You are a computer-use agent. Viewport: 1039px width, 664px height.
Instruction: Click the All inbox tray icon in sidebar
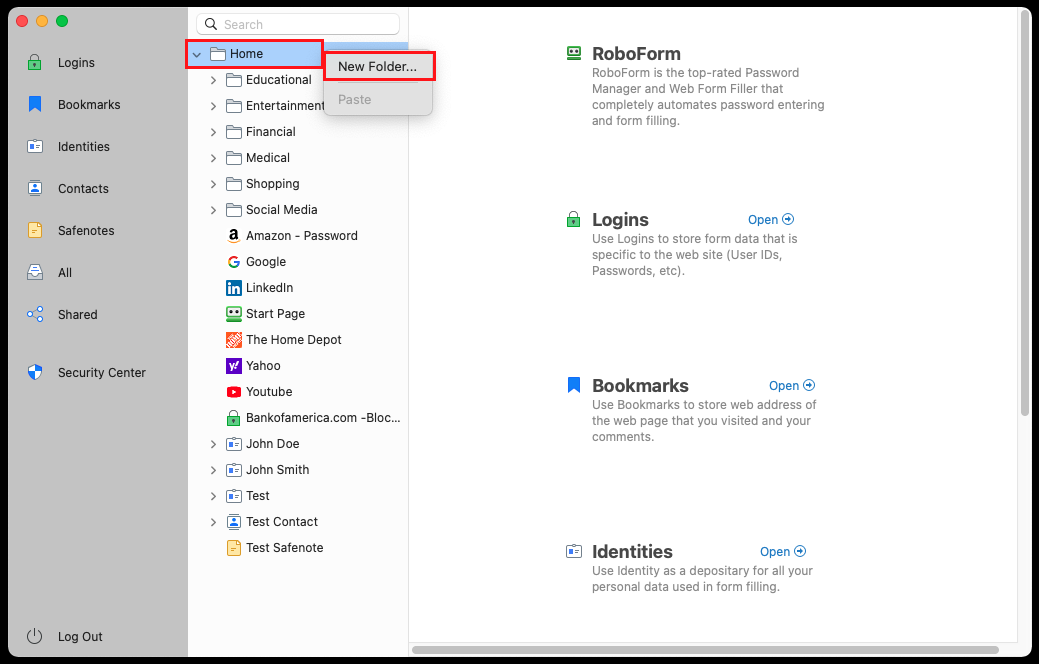coord(34,272)
